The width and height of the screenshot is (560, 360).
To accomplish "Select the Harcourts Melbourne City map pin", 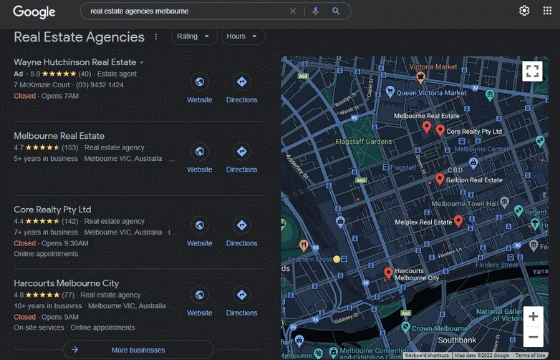I will coord(388,273).
